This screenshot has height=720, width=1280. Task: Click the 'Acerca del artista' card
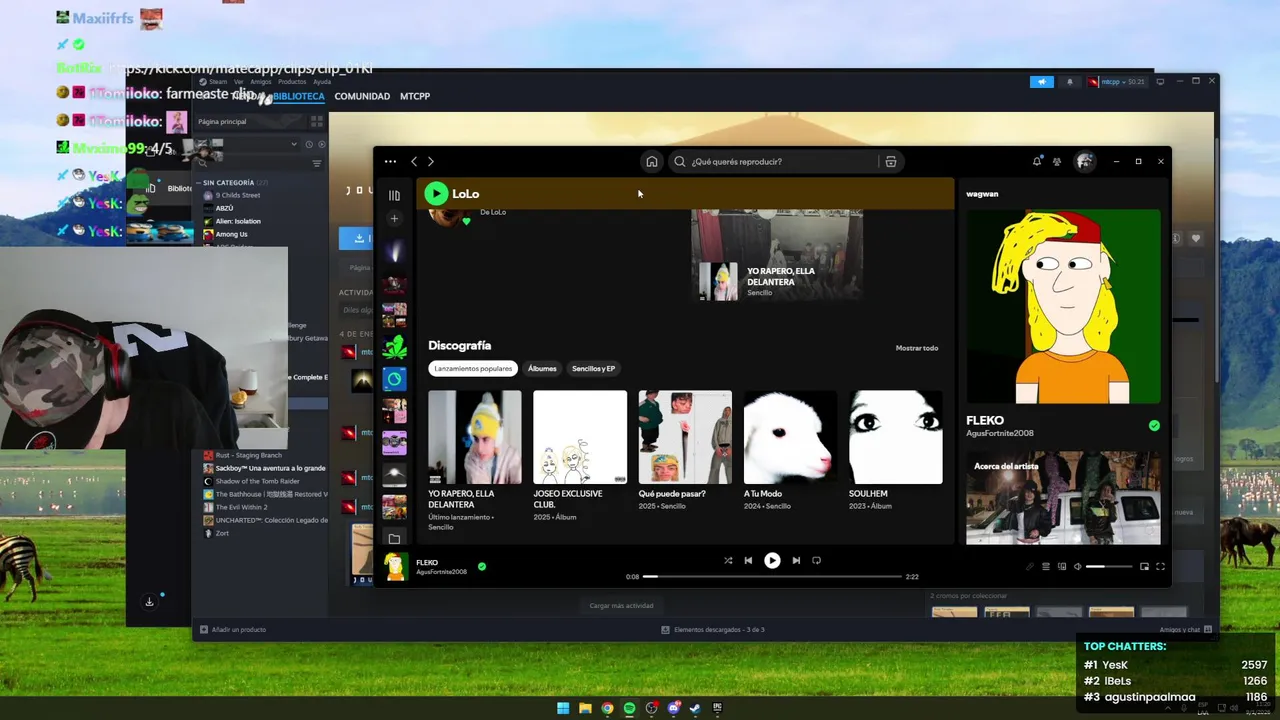1063,498
